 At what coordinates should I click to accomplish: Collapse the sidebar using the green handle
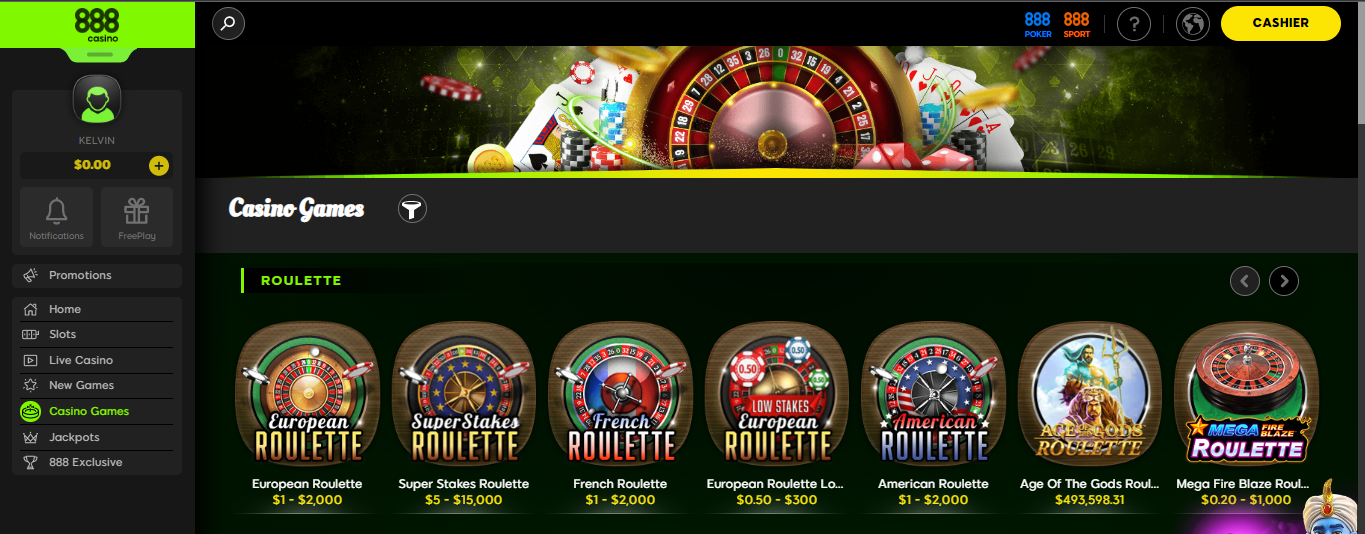click(97, 54)
